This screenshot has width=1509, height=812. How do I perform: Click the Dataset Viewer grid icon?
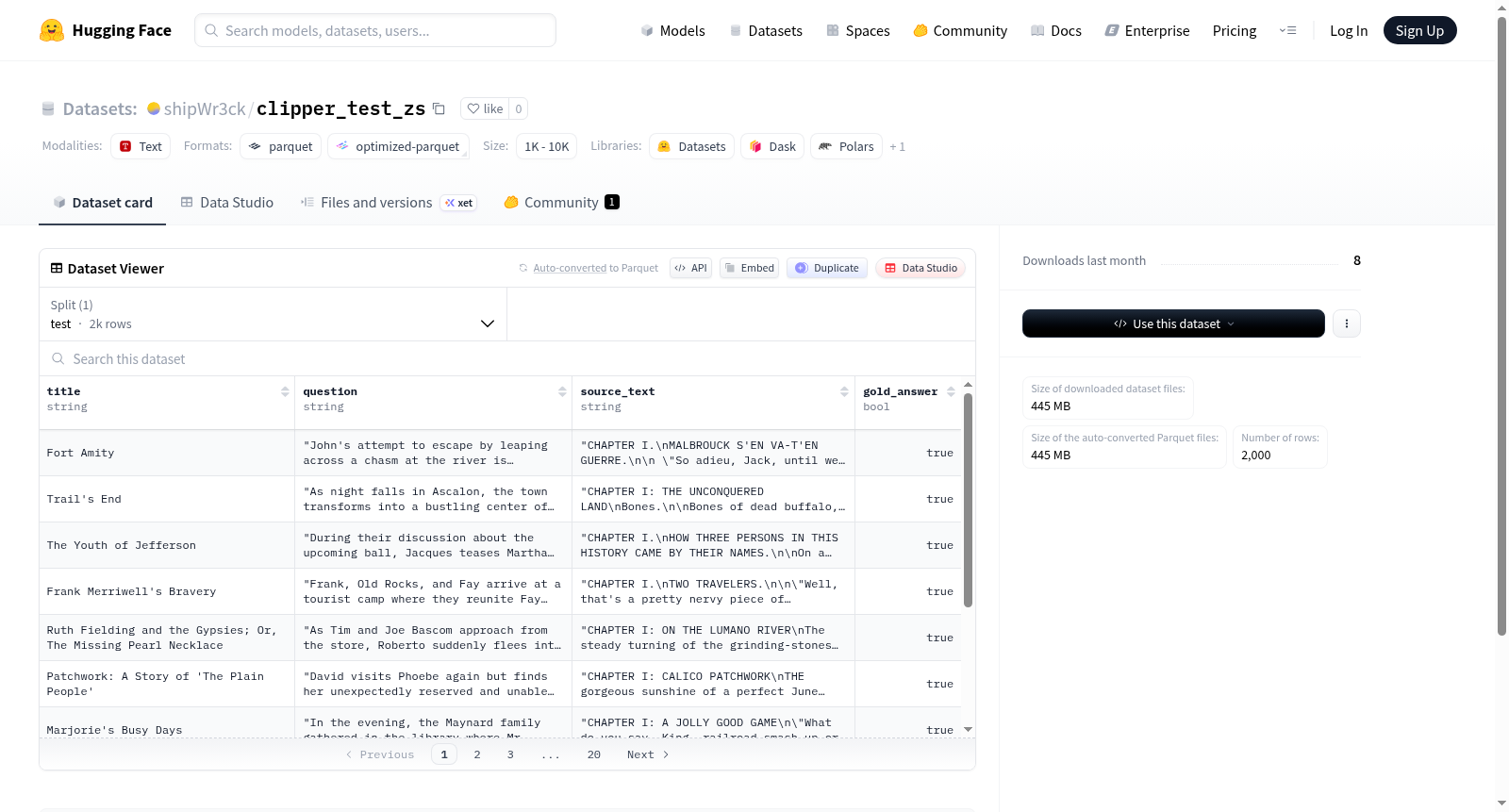57,268
